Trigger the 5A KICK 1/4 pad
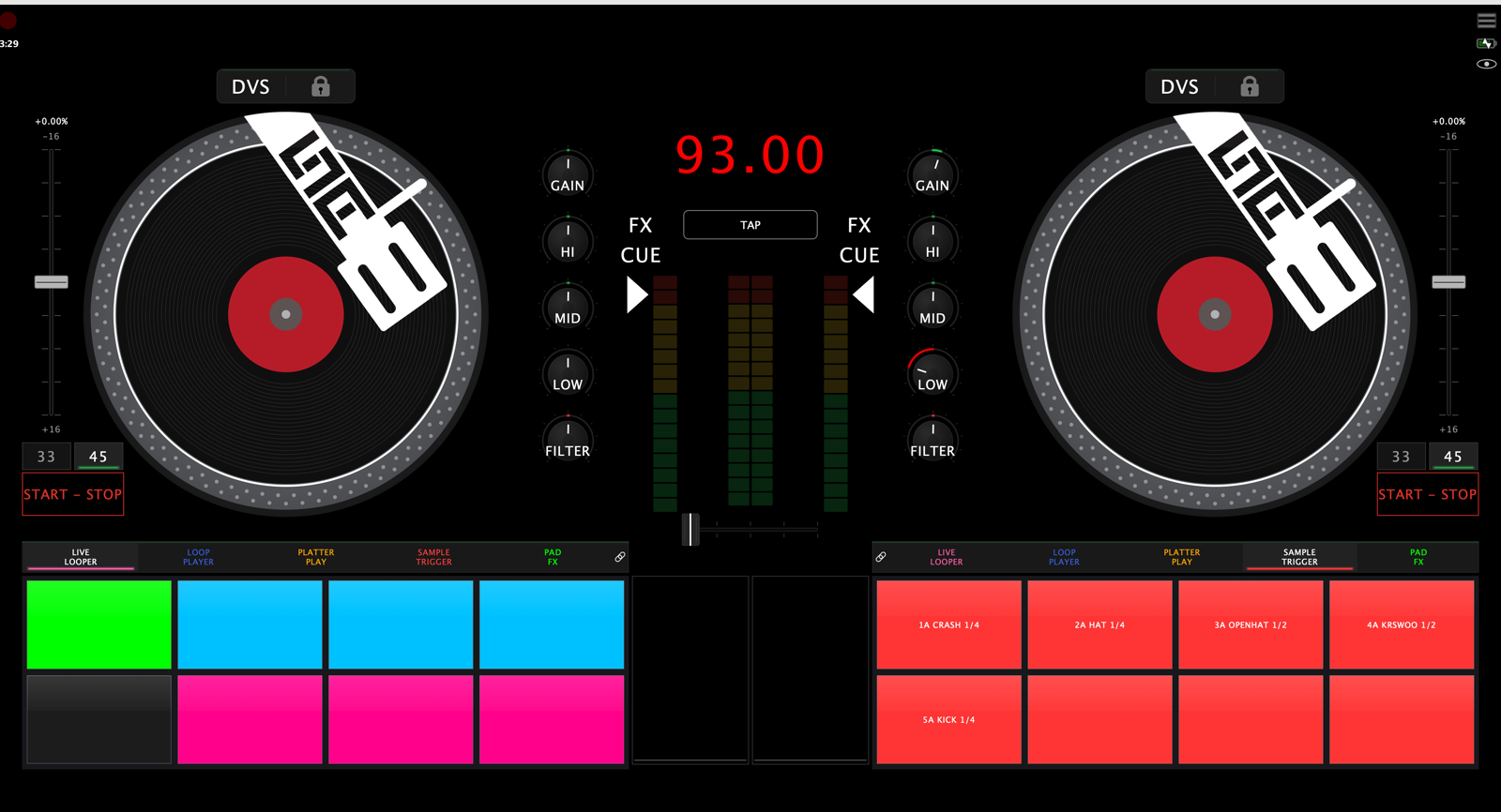1501x812 pixels. pos(948,719)
